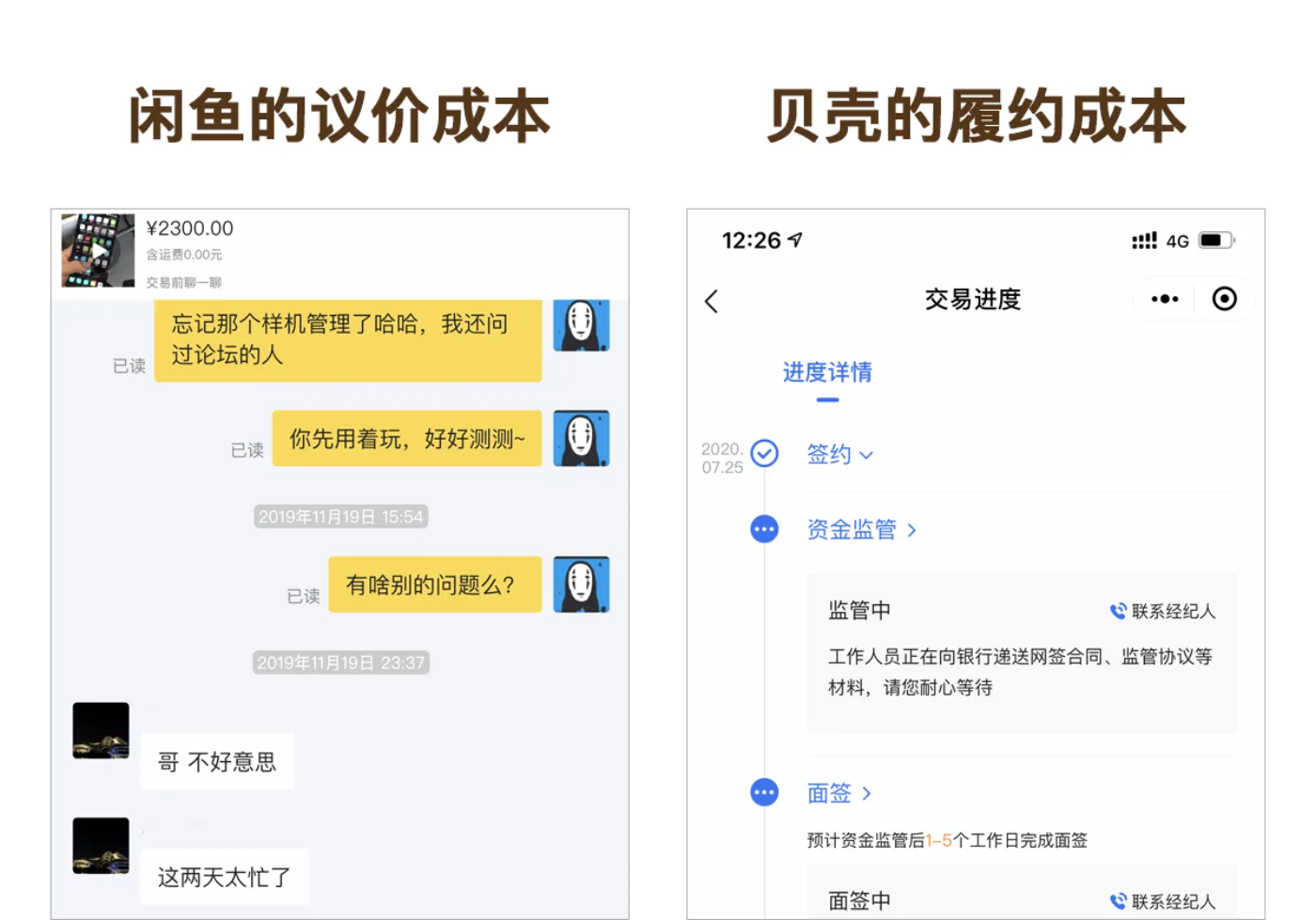The width and height of the screenshot is (1316, 920).
Task: Tap the message bubble 有啥别的问题么？
Action: pos(435,585)
